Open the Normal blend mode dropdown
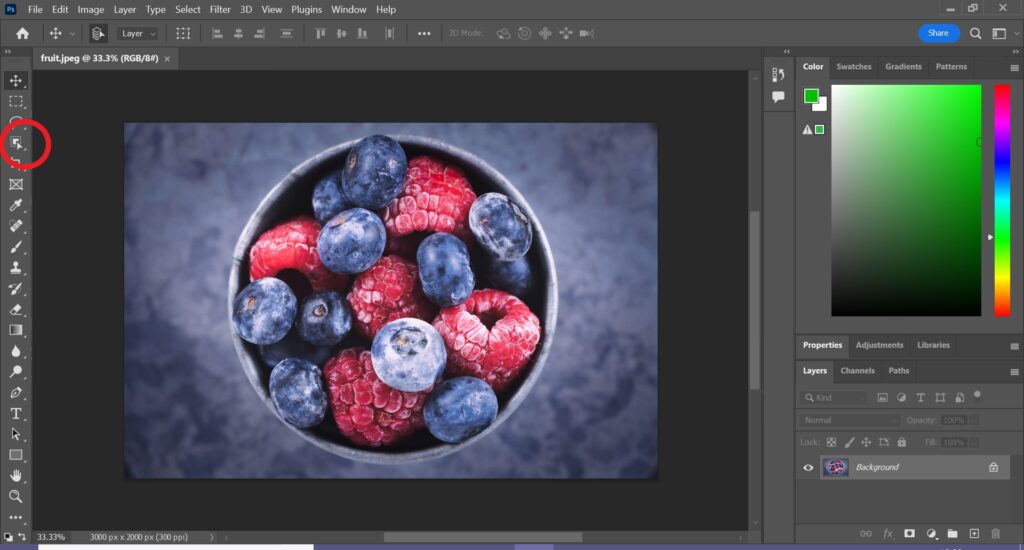This screenshot has height=550, width=1024. (847, 420)
